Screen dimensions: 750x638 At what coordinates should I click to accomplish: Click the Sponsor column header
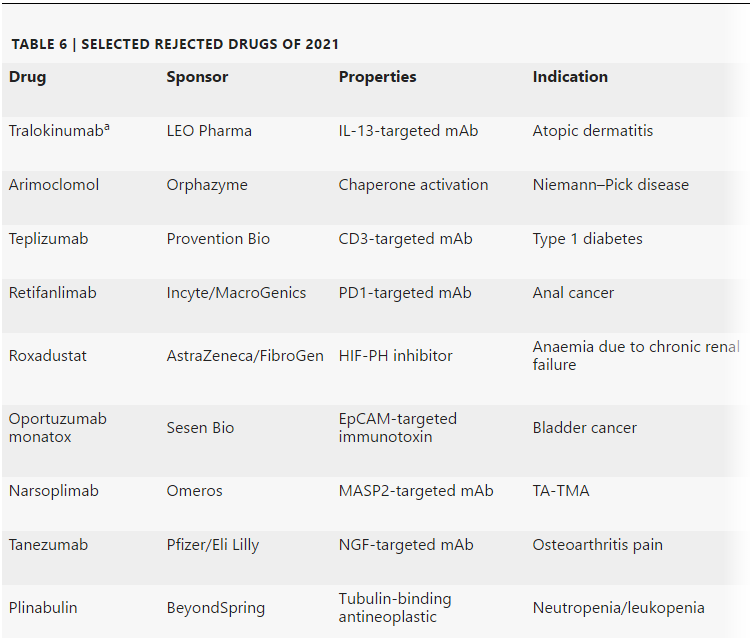coord(197,77)
